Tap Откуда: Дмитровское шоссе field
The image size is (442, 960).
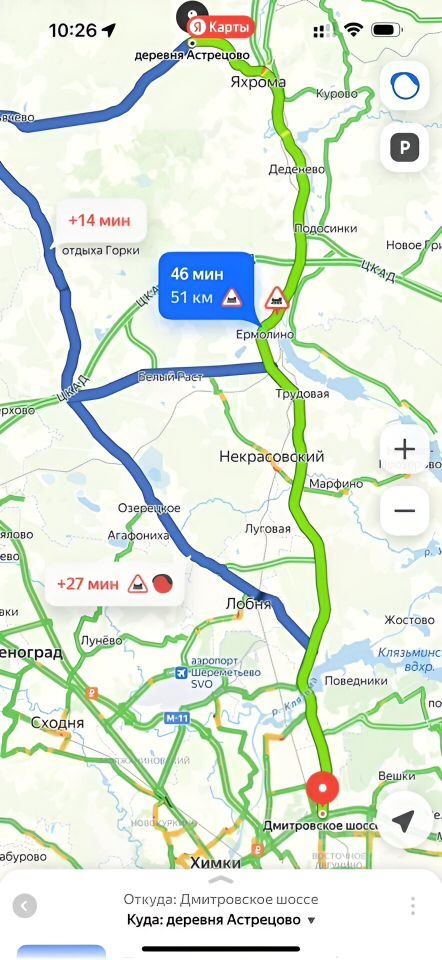[x=220, y=899]
